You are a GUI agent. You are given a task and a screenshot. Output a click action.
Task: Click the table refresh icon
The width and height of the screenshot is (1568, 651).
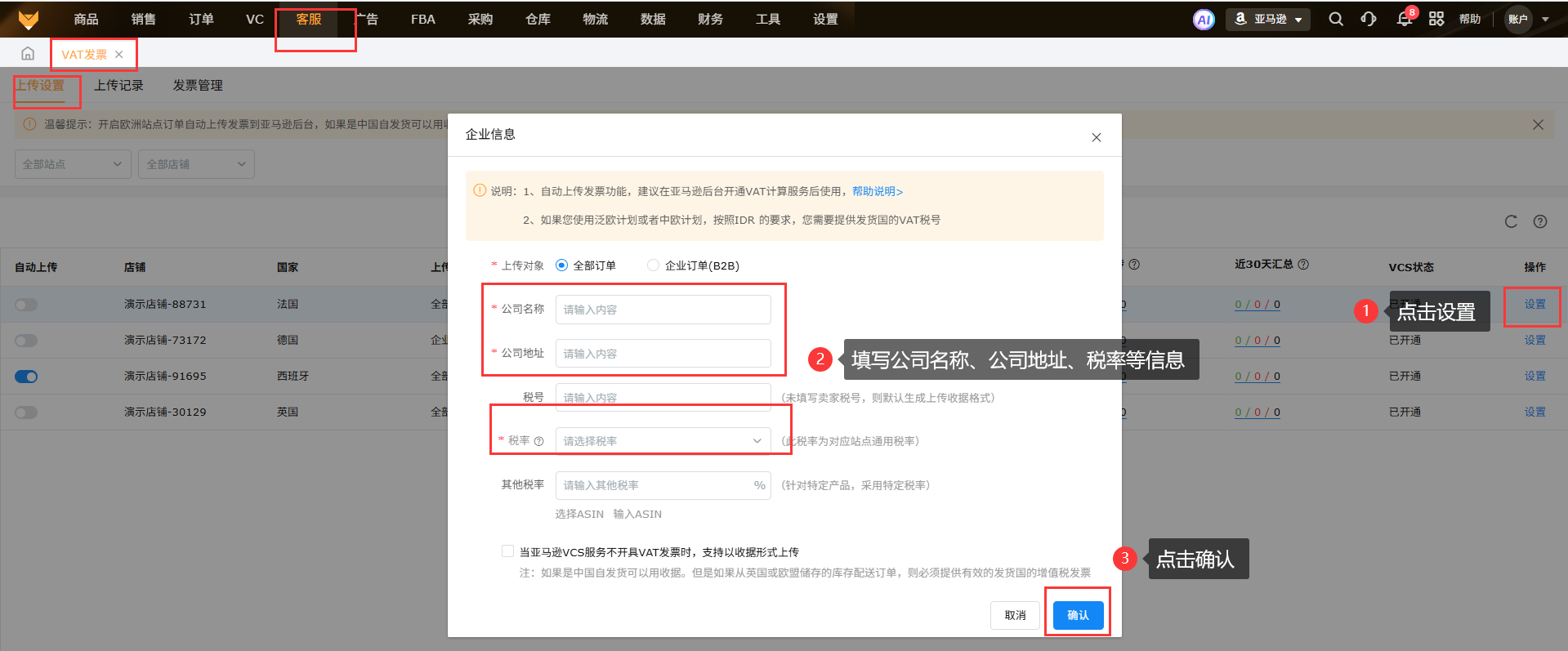[1511, 221]
